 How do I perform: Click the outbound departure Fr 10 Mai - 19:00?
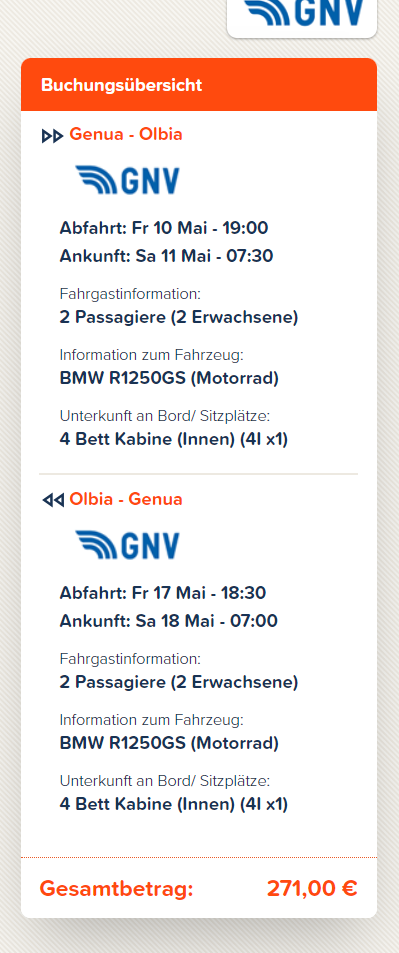tap(164, 229)
